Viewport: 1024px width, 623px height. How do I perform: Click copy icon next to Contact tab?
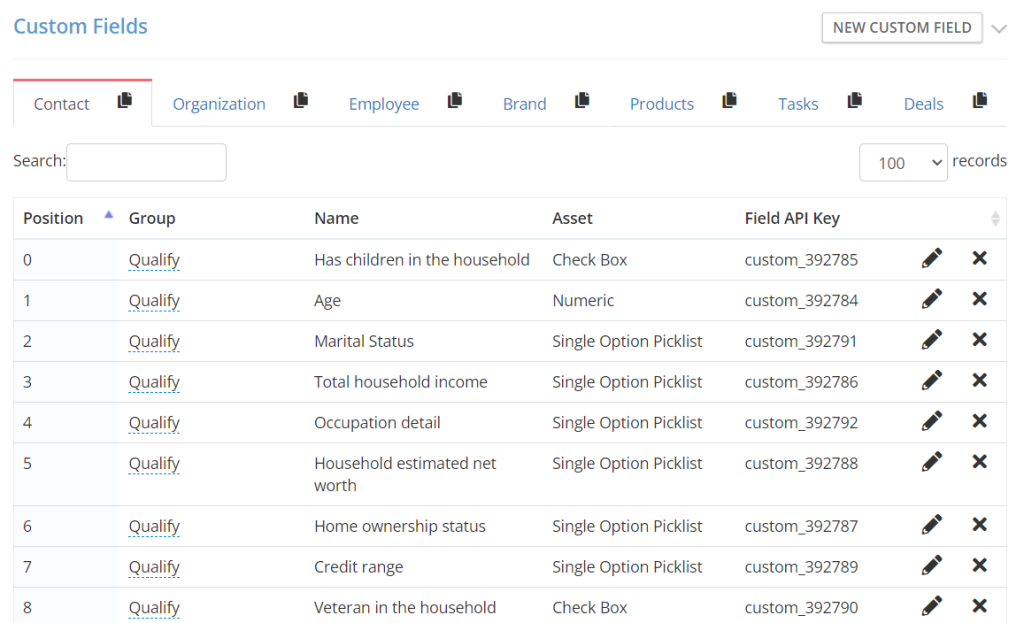tap(124, 101)
